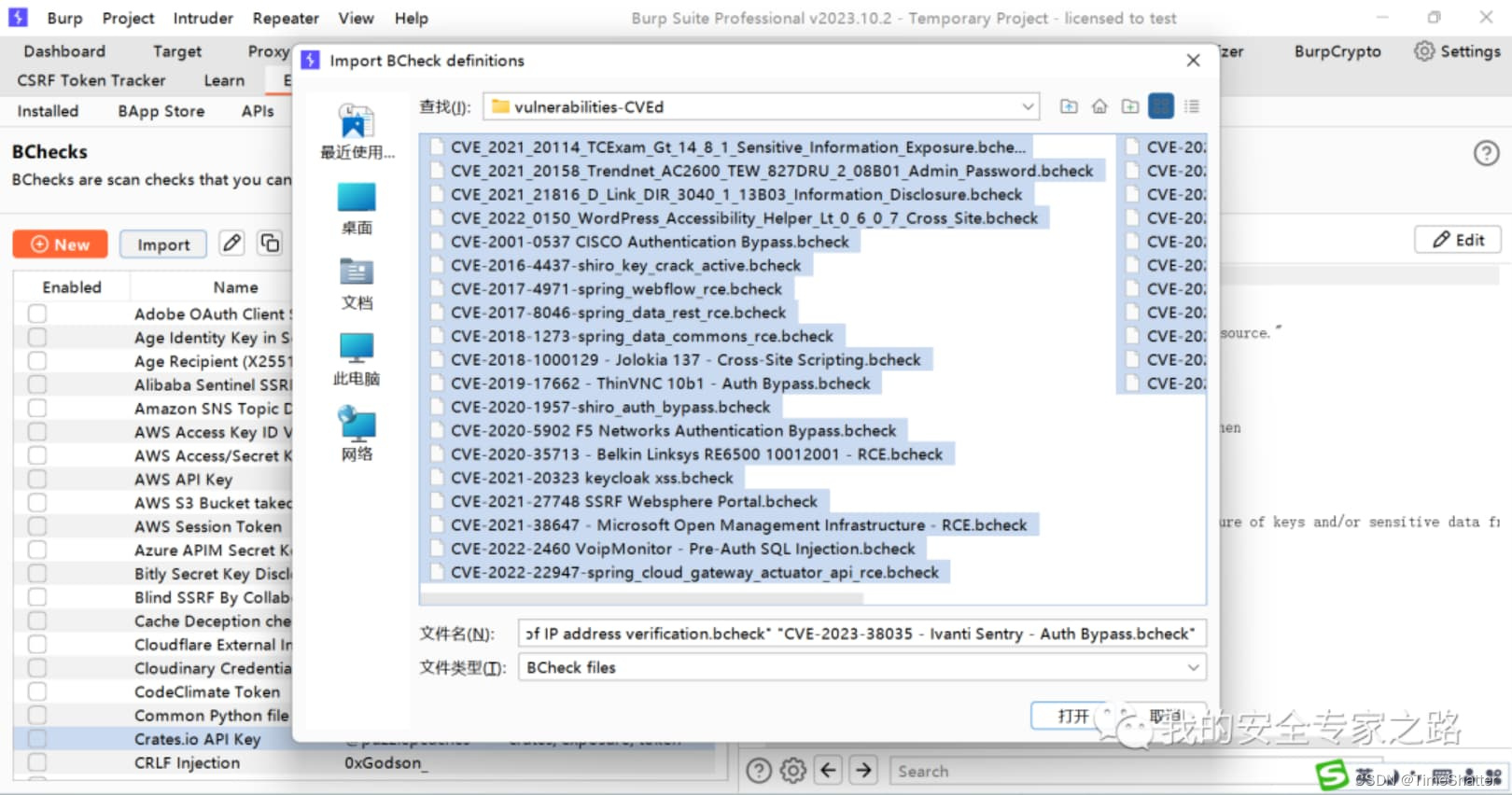The image size is (1512, 795).
Task: Open the Project menu
Action: pos(128,18)
